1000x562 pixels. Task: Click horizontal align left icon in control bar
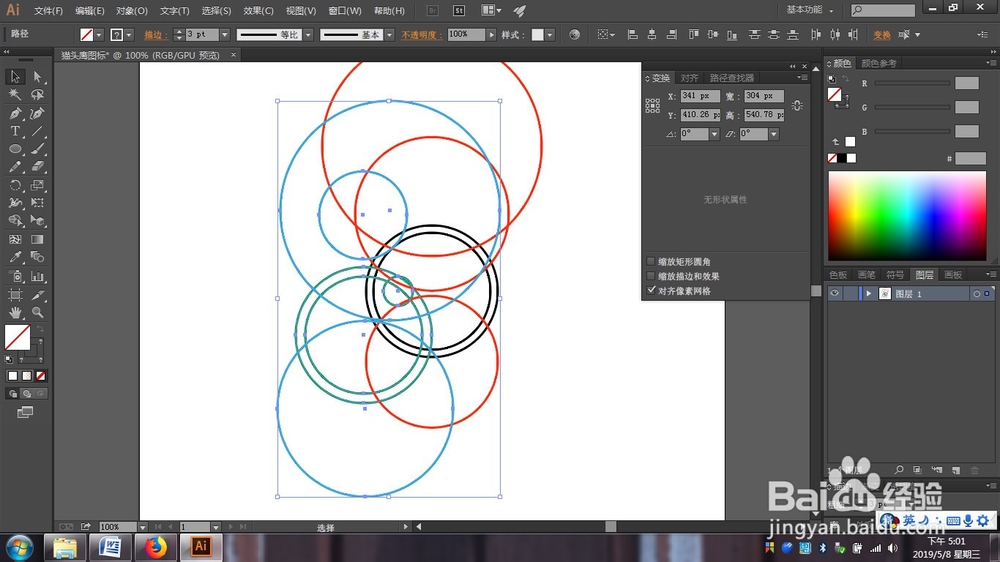point(633,34)
